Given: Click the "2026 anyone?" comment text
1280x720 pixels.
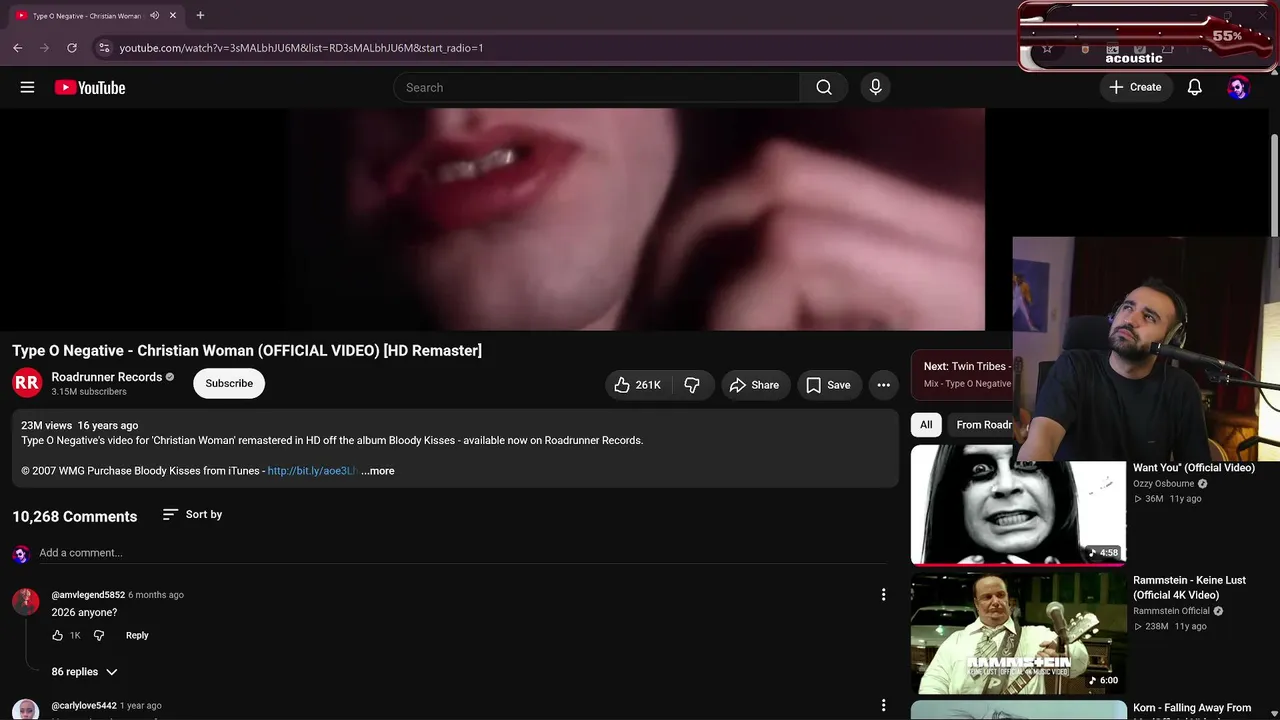Looking at the screenshot, I should (x=84, y=612).
